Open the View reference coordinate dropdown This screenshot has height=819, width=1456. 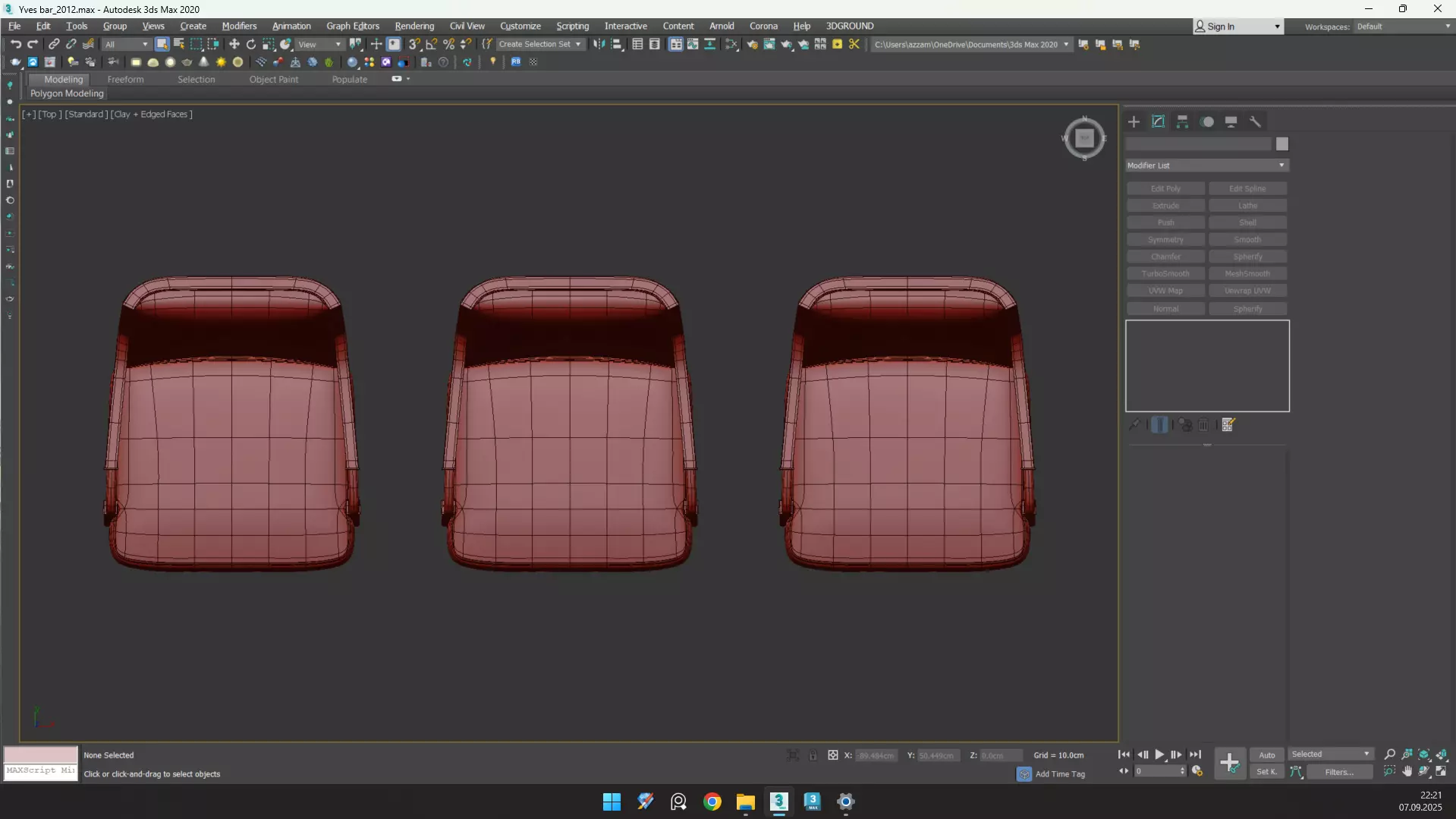pos(319,44)
